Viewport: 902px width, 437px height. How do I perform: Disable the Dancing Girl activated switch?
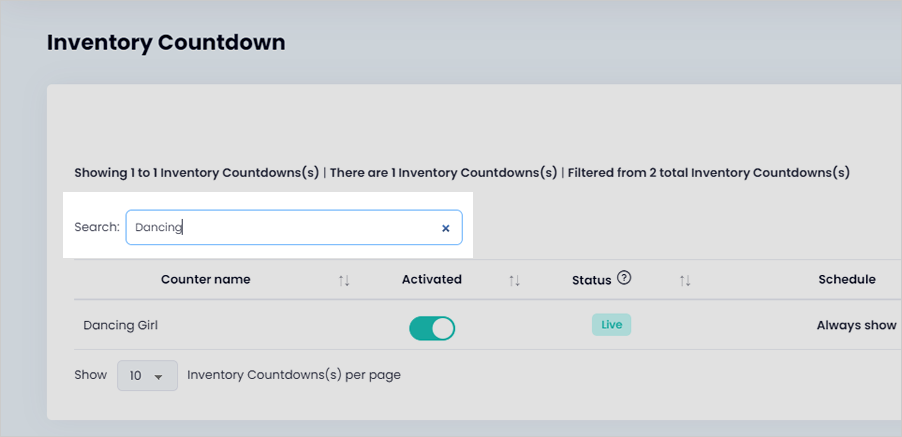tap(432, 328)
